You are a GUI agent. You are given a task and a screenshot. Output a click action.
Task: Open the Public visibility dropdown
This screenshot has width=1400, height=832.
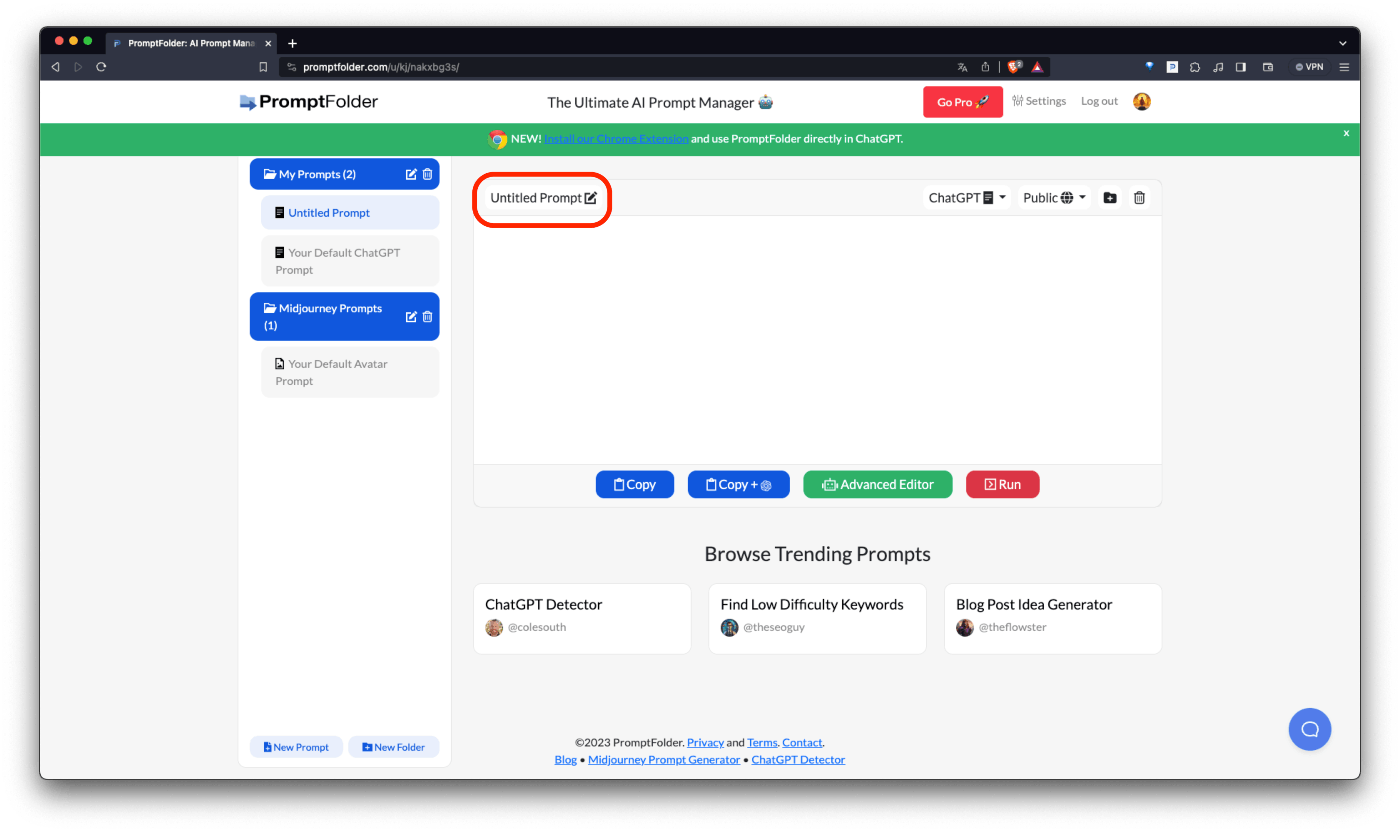(1054, 198)
